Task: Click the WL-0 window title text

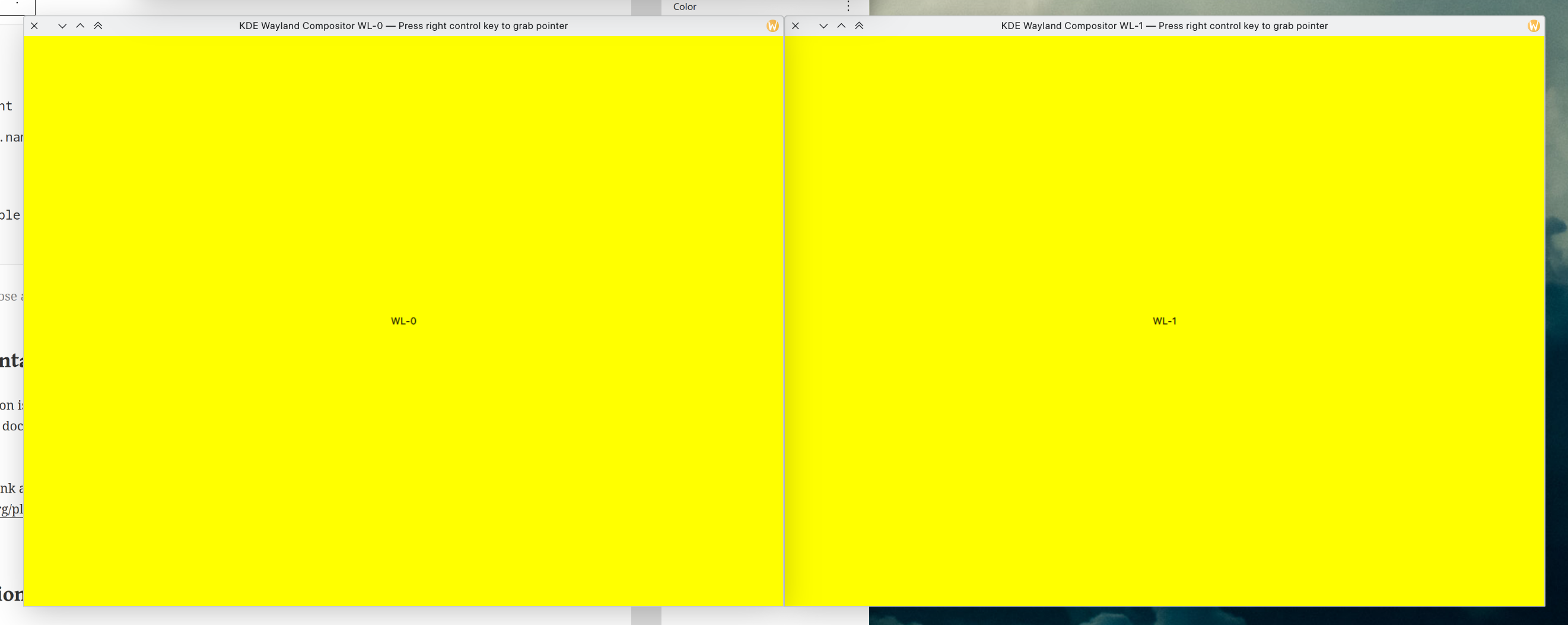Action: point(403,26)
